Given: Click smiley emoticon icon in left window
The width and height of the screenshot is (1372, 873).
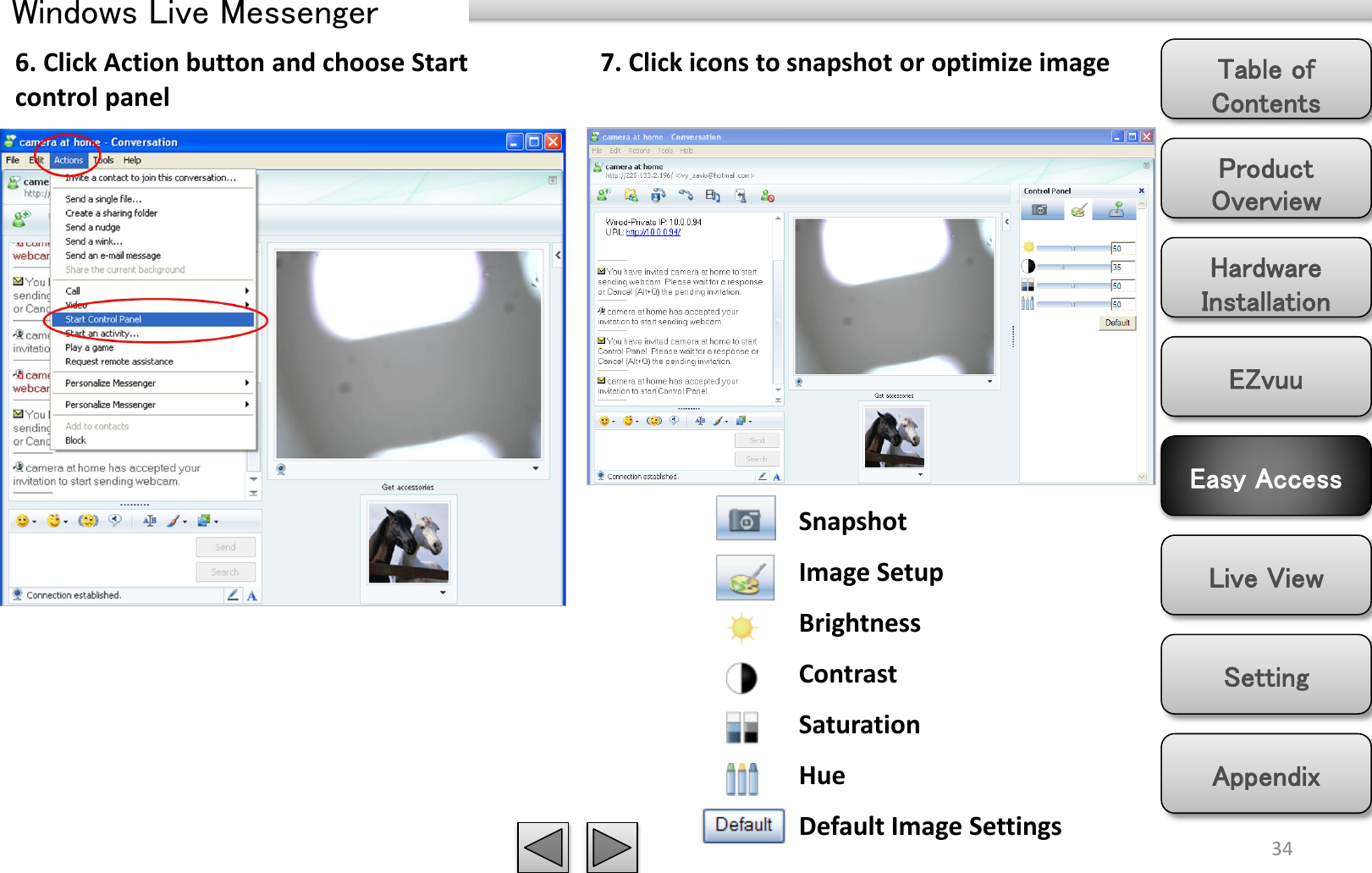Looking at the screenshot, I should point(23,521).
